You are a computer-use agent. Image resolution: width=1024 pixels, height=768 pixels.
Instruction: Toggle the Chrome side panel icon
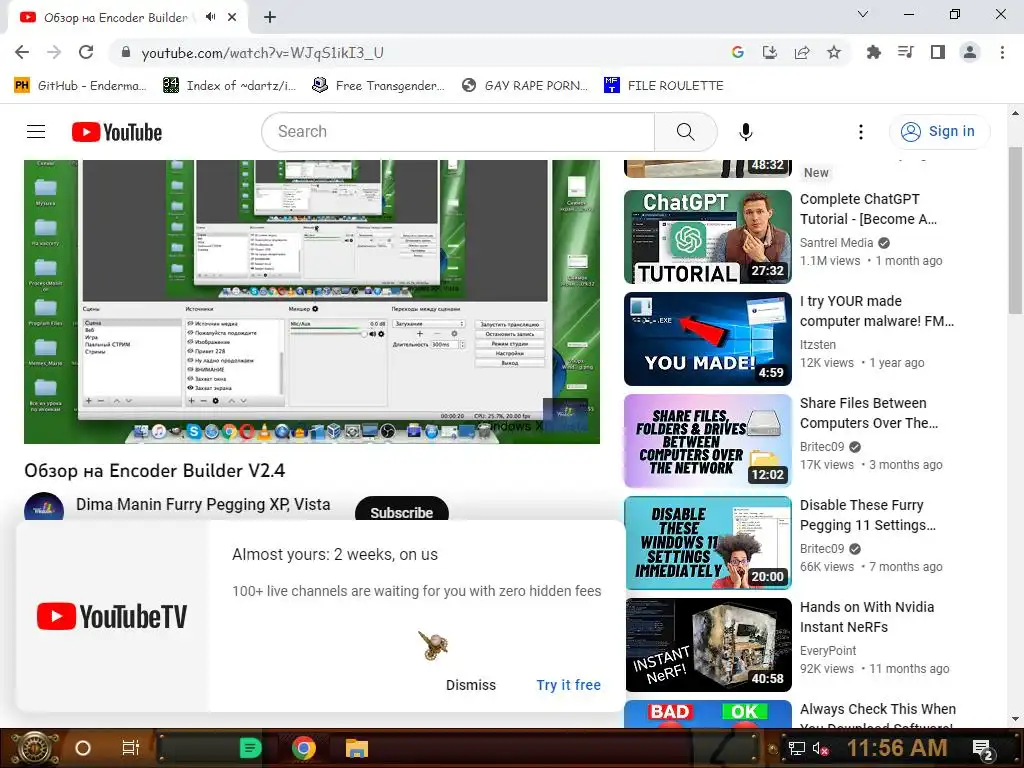pyautogui.click(x=938, y=52)
